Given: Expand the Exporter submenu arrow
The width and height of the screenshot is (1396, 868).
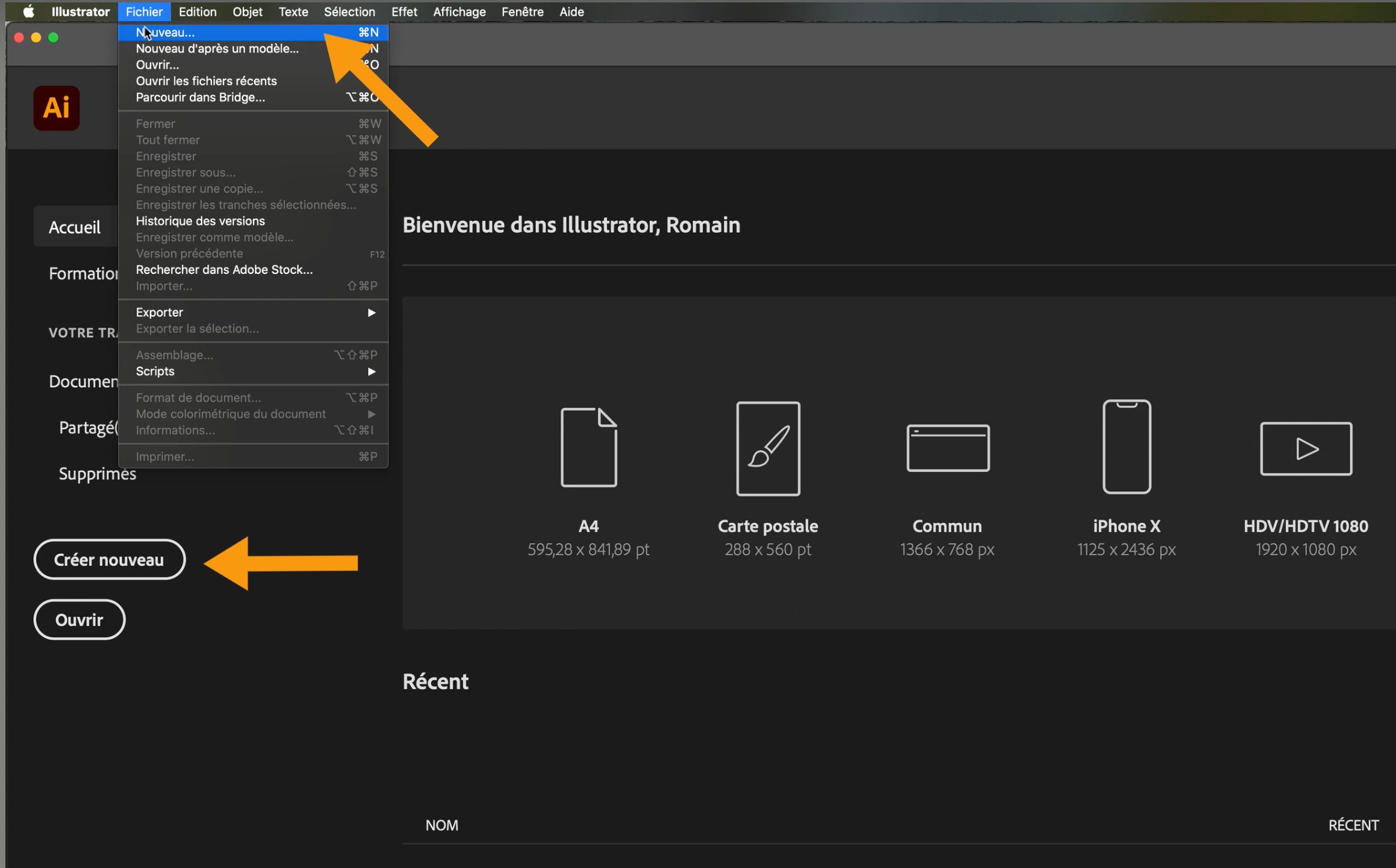Looking at the screenshot, I should 371,312.
